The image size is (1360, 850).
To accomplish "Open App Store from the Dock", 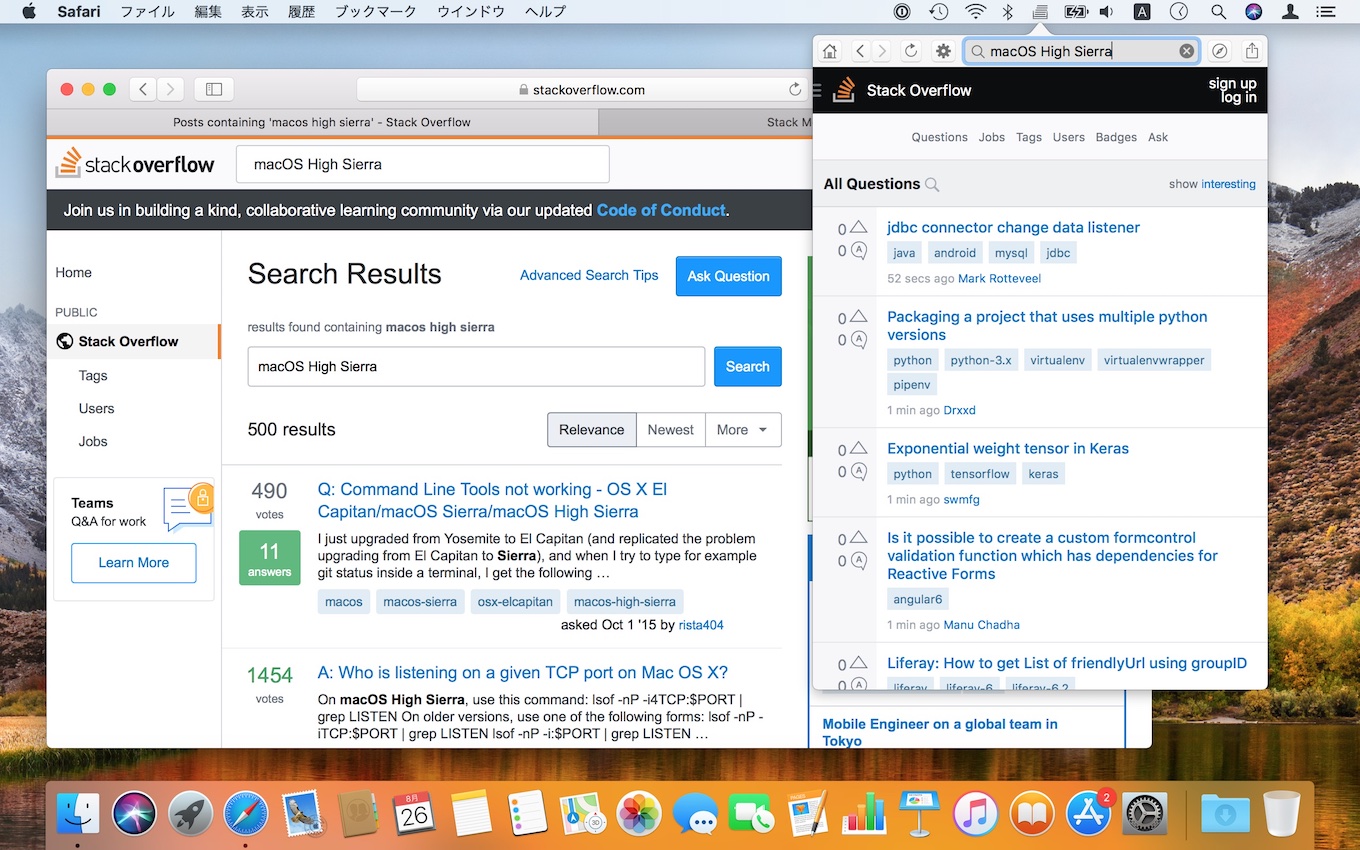I will click(x=1089, y=813).
